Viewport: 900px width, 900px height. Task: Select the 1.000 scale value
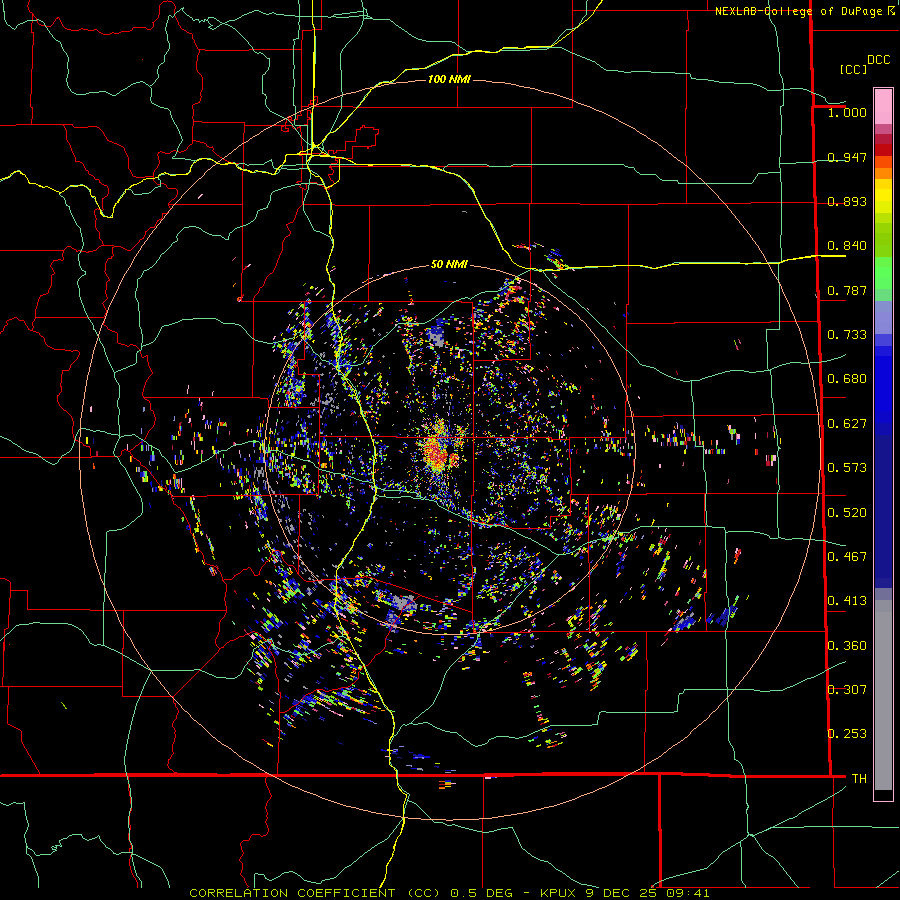click(847, 112)
